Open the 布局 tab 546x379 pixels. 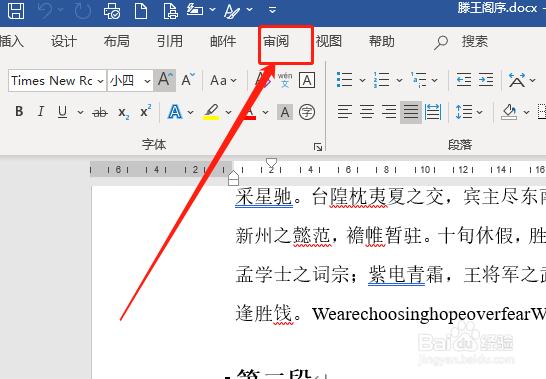pyautogui.click(x=116, y=41)
